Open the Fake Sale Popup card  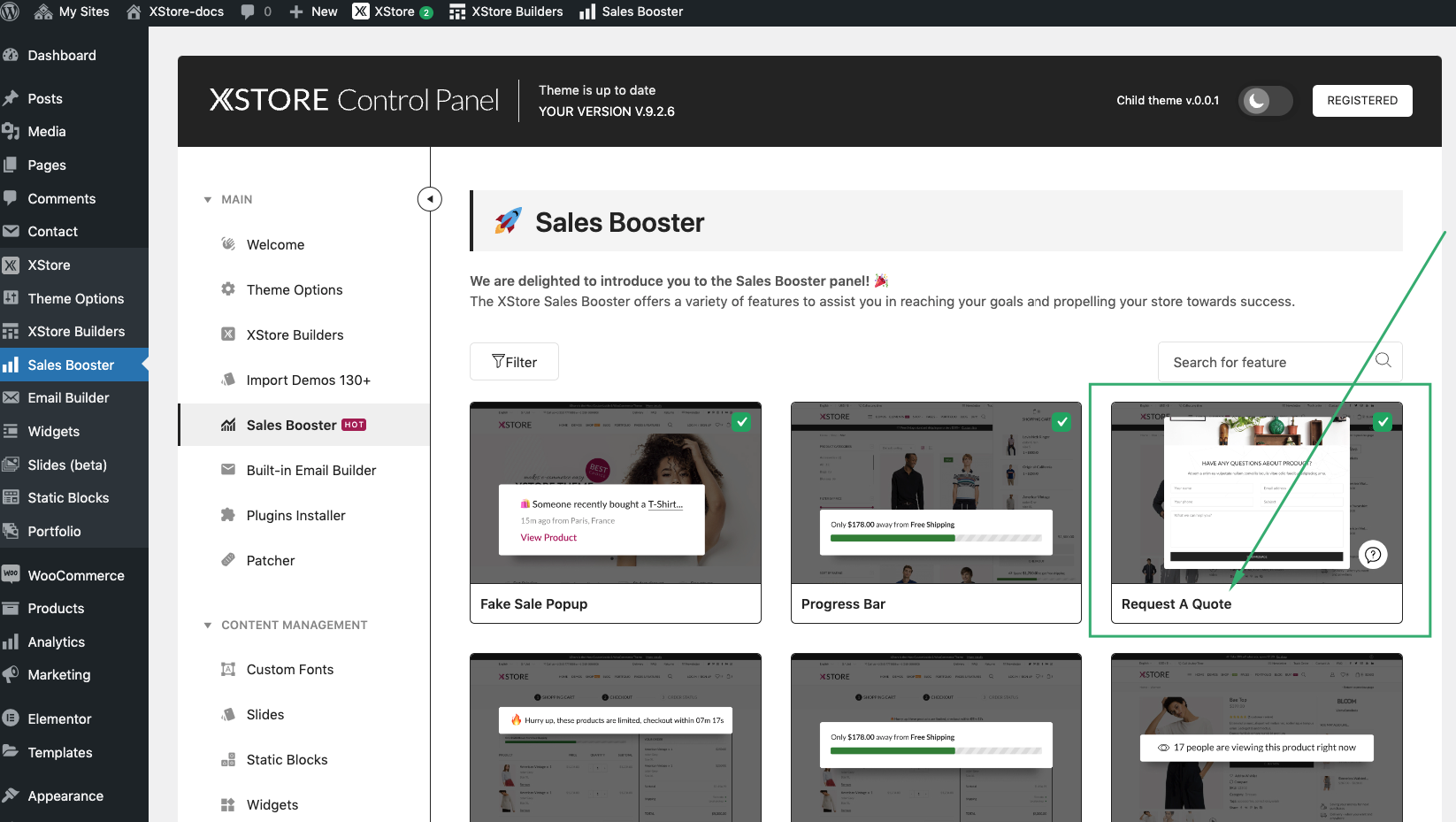616,513
